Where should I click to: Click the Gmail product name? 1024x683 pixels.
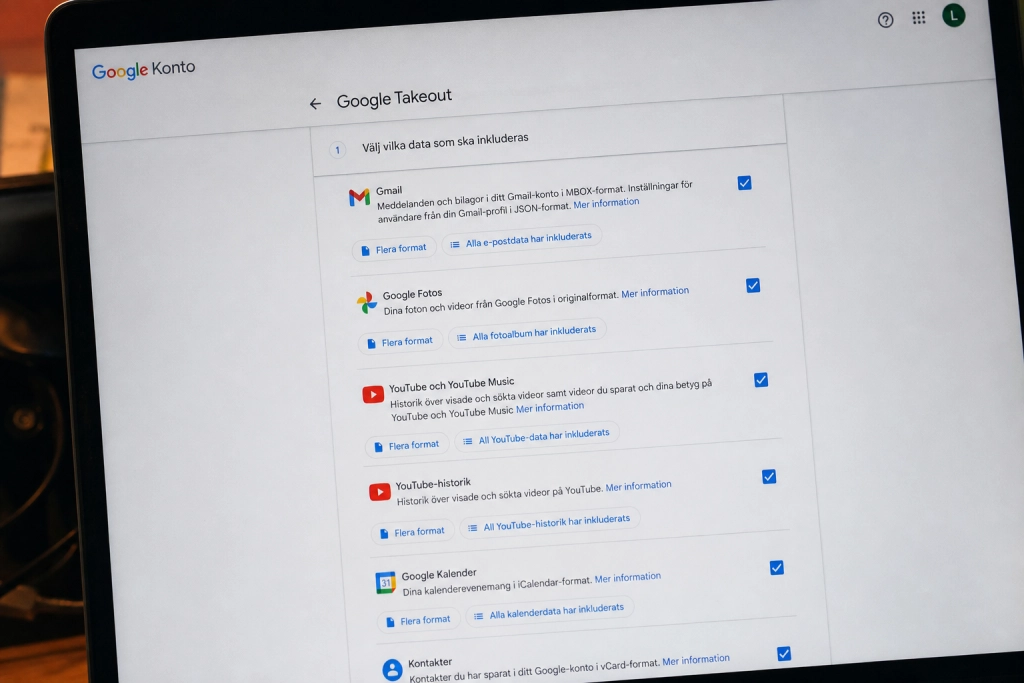click(389, 191)
